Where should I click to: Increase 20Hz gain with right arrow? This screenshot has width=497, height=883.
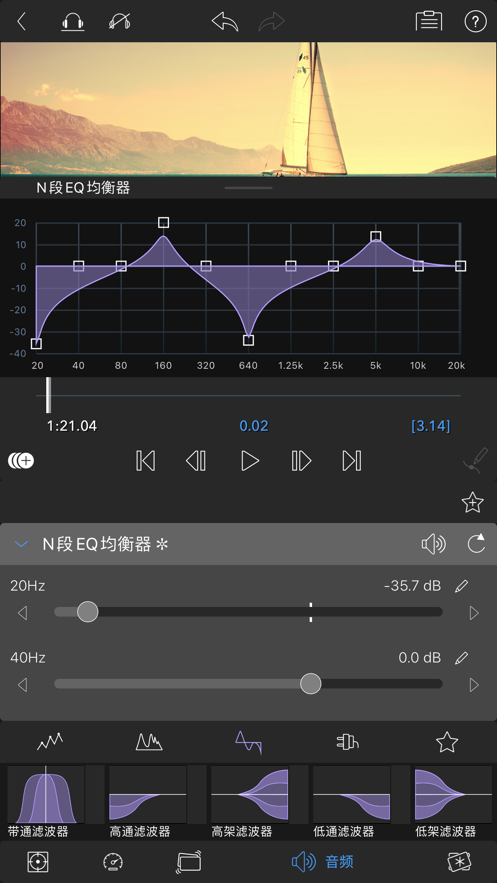click(474, 613)
